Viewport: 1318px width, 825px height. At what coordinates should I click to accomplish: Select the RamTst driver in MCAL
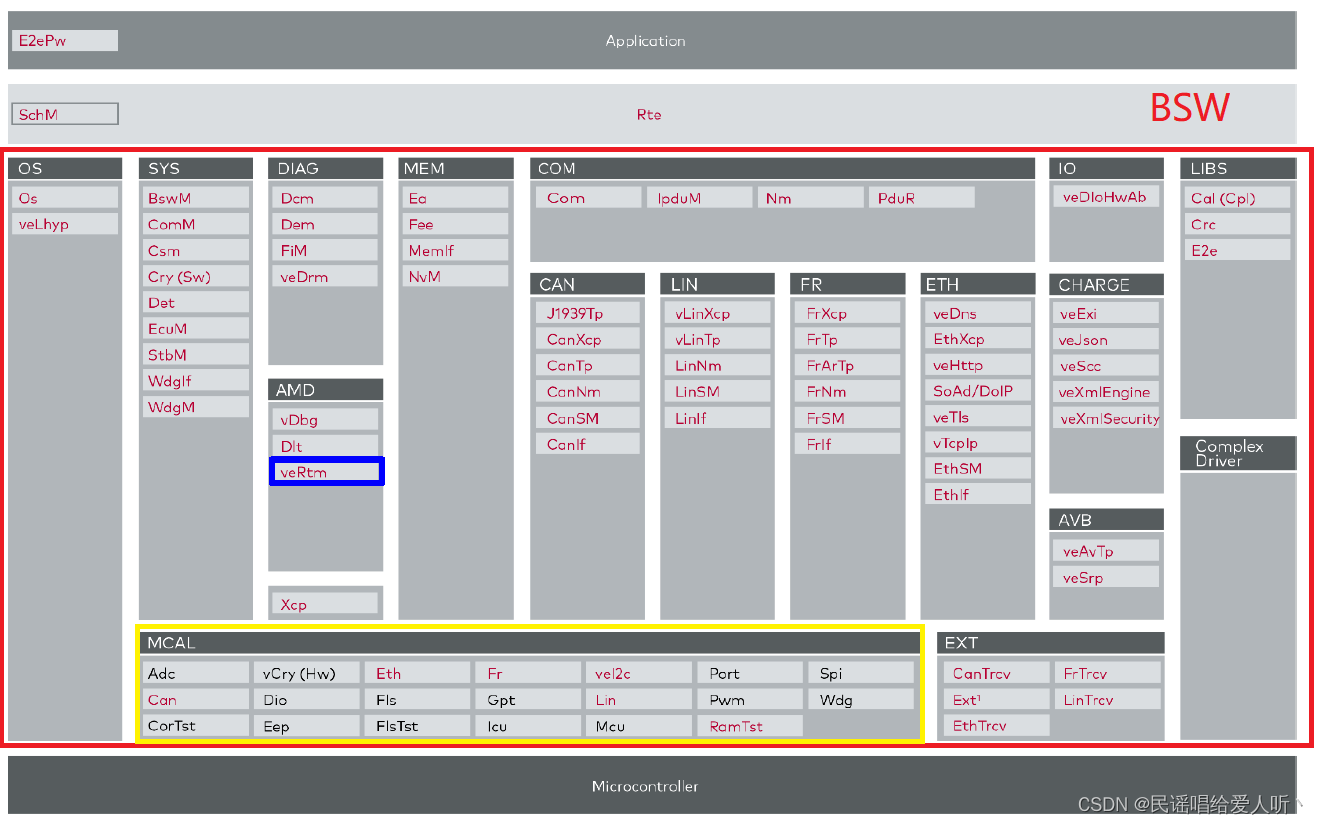pyautogui.click(x=749, y=726)
